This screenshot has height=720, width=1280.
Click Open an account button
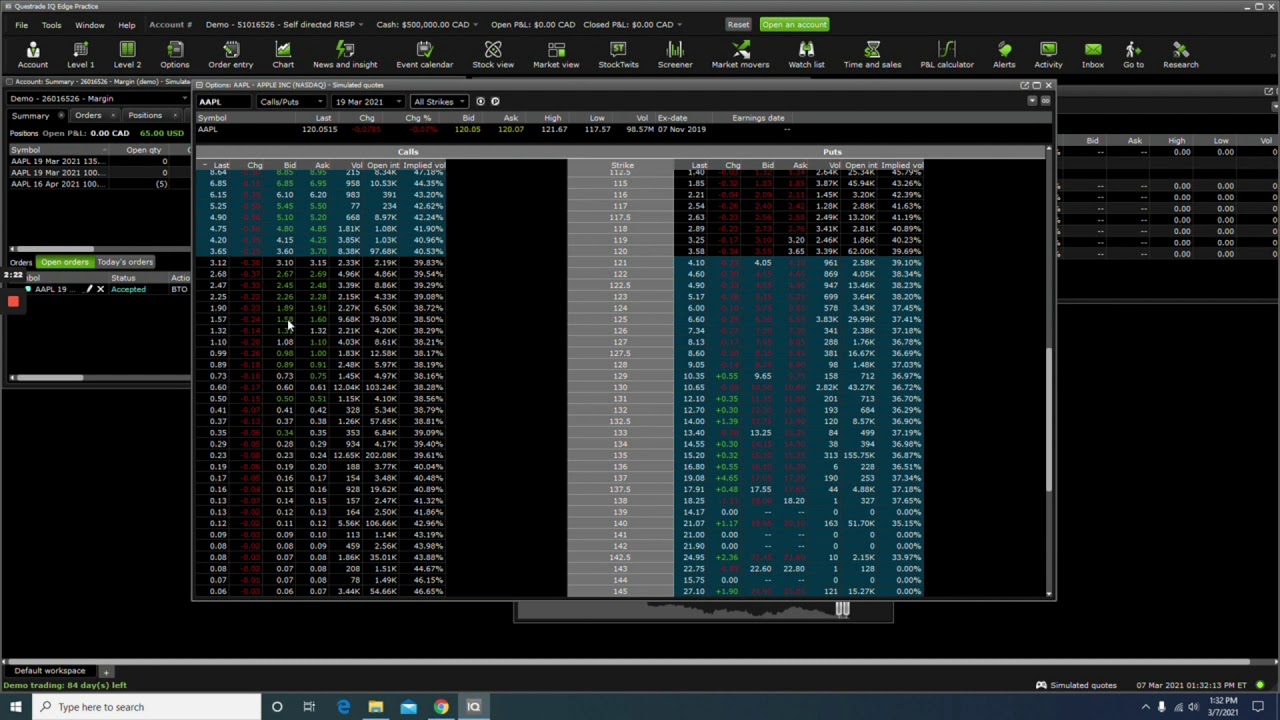(794, 24)
